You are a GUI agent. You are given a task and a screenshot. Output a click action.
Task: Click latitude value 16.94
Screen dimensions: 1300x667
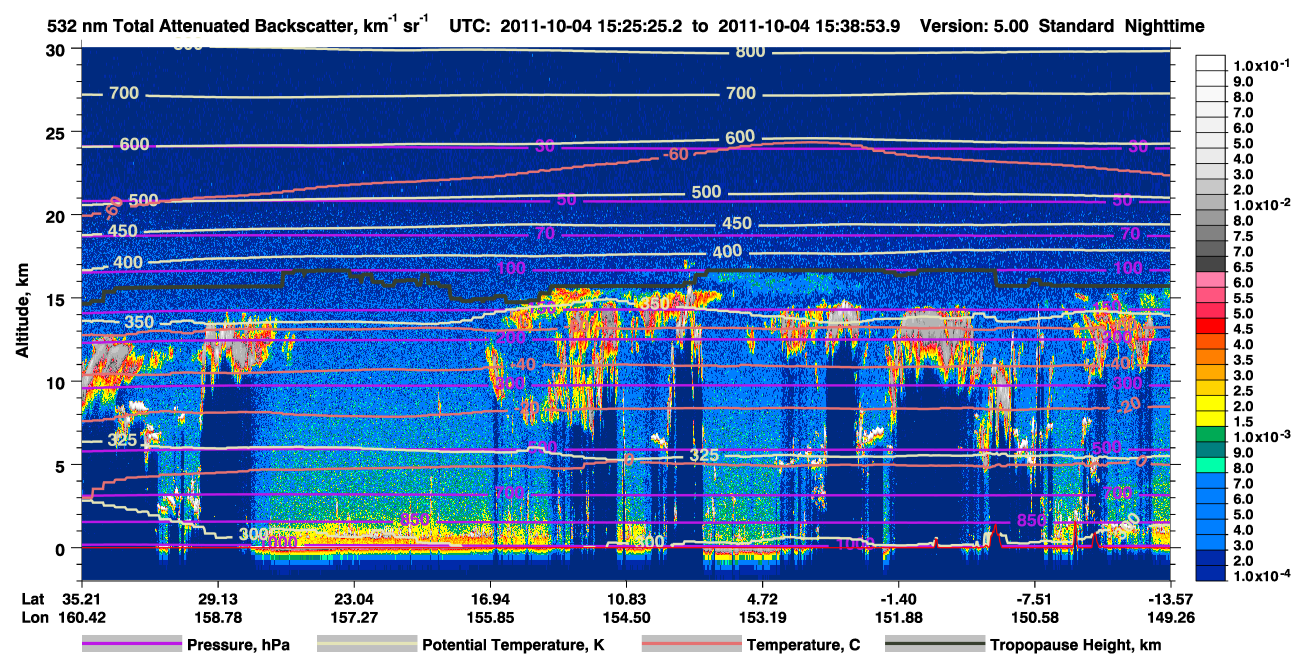point(489,599)
